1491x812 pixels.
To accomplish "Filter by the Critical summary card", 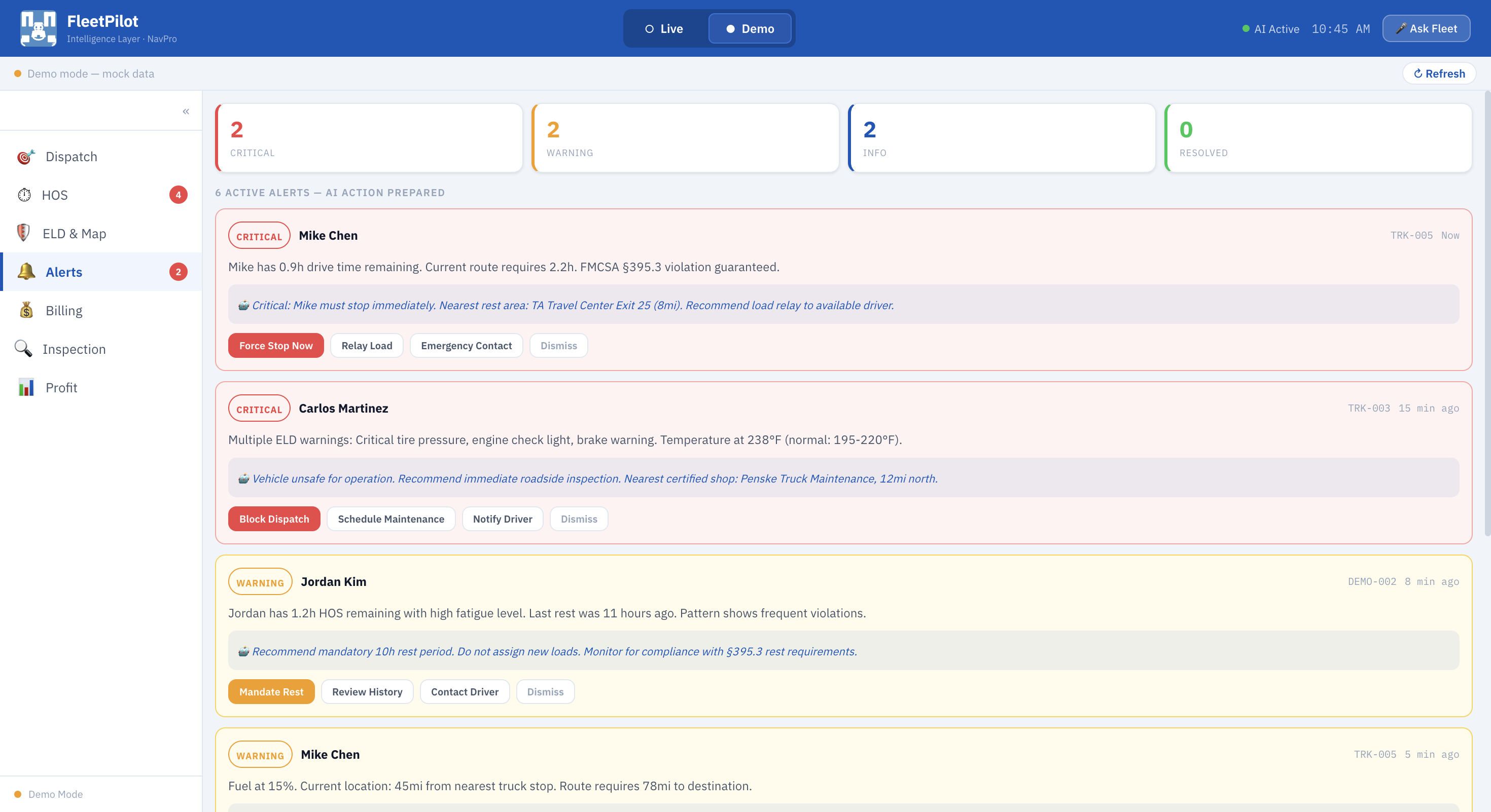I will [369, 138].
